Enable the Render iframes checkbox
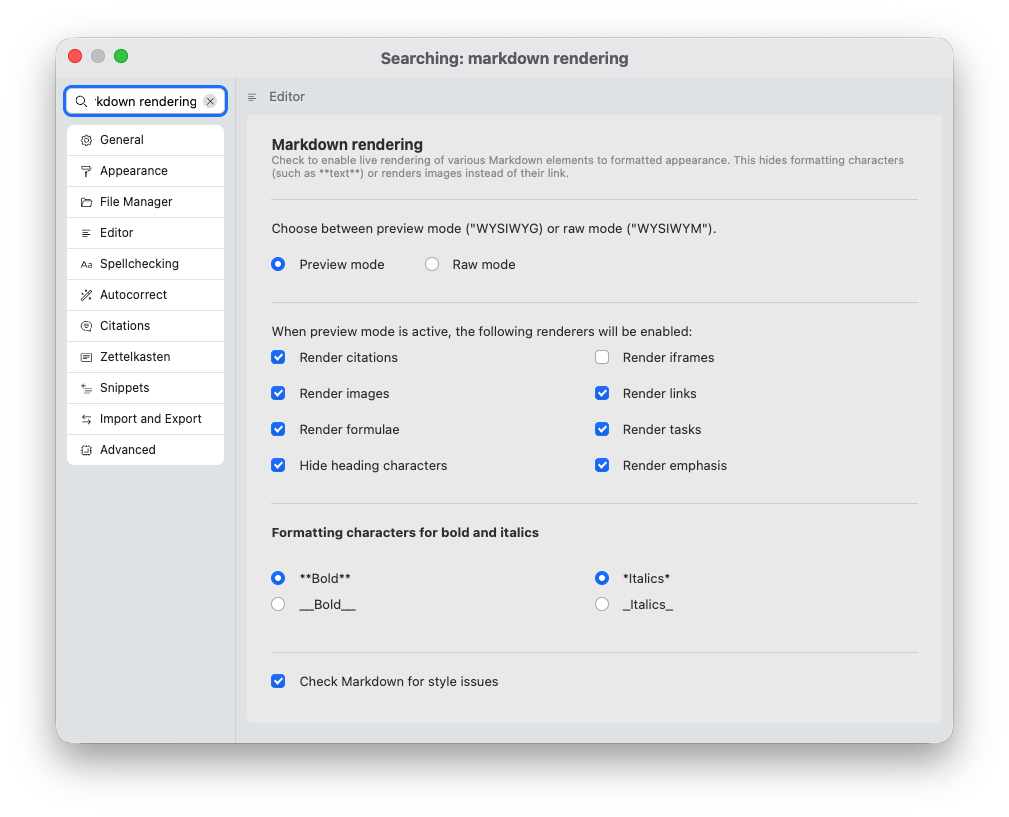The width and height of the screenshot is (1009, 817). [602, 357]
